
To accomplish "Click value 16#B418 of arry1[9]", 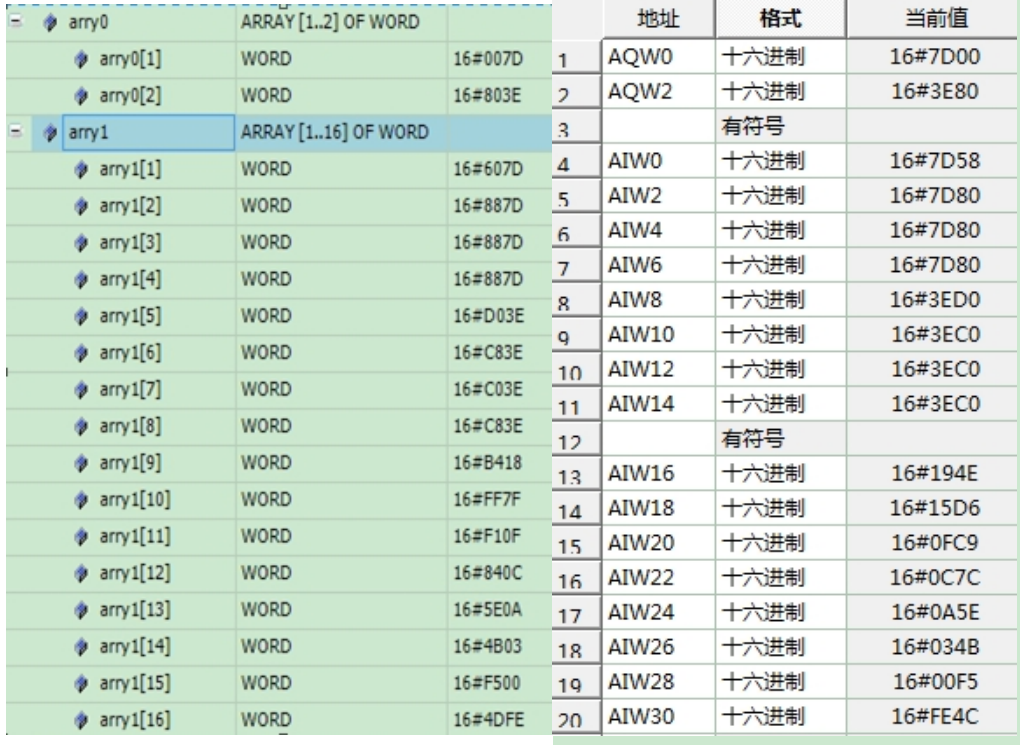I will [488, 463].
